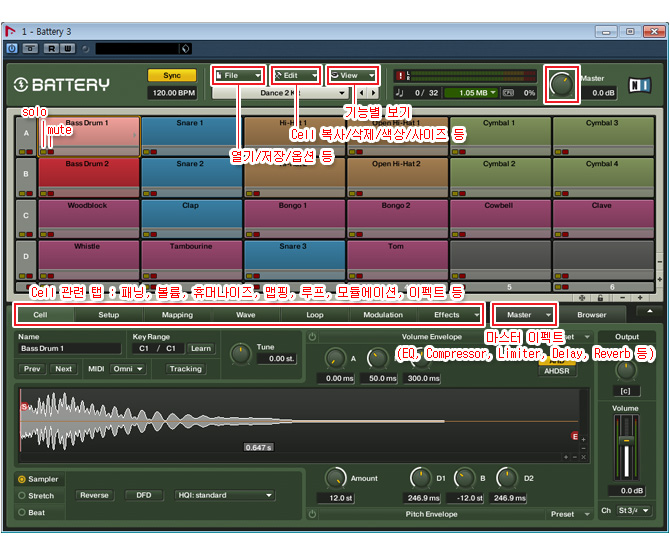
Task: Click the Reverse button
Action: [x=94, y=495]
